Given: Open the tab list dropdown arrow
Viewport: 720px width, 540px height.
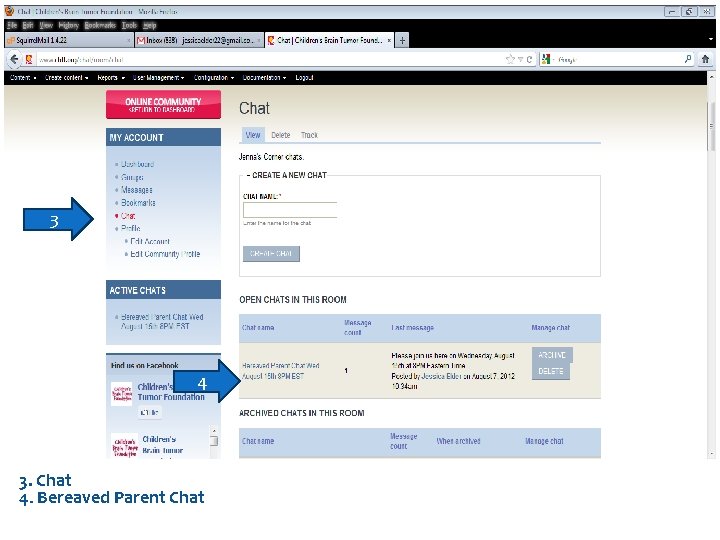Looking at the screenshot, I should 711,39.
